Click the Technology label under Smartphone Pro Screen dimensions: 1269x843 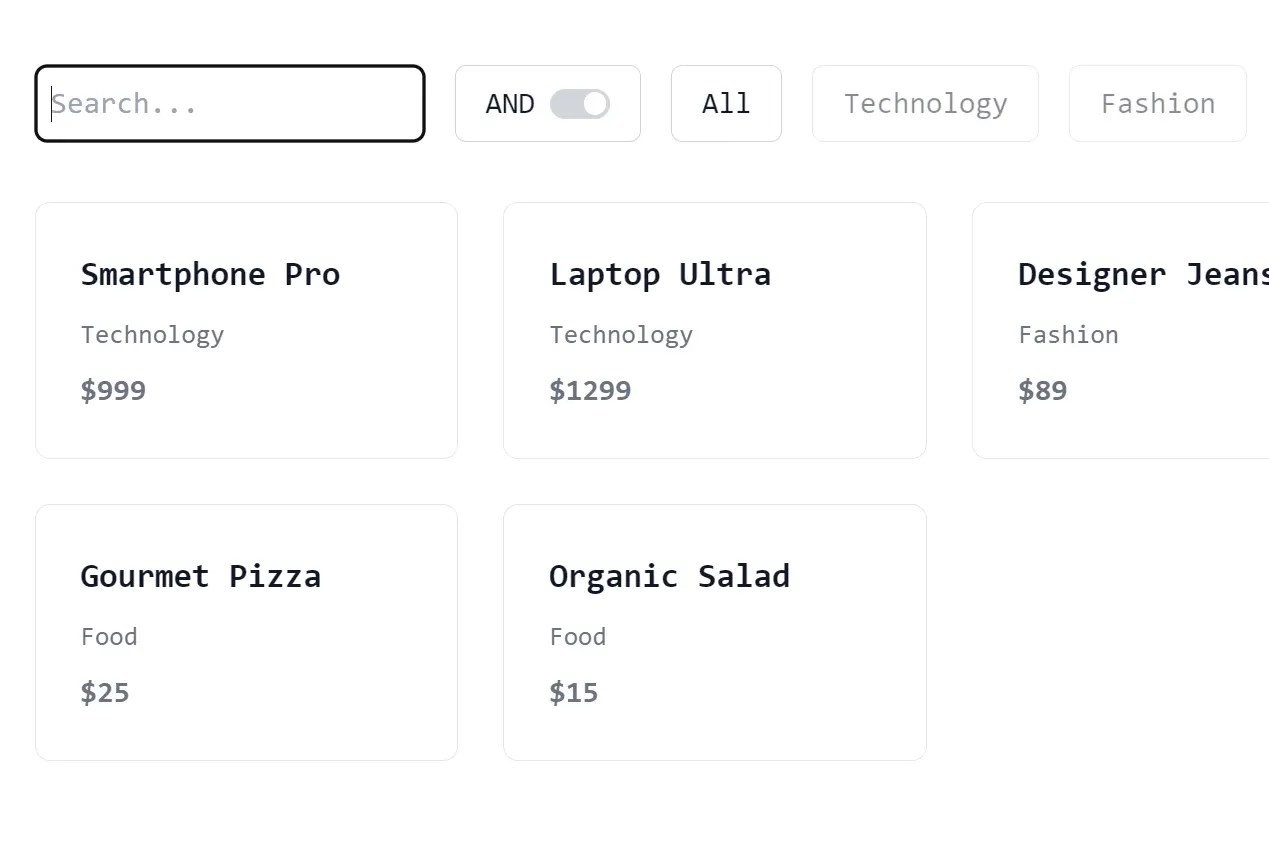click(152, 335)
